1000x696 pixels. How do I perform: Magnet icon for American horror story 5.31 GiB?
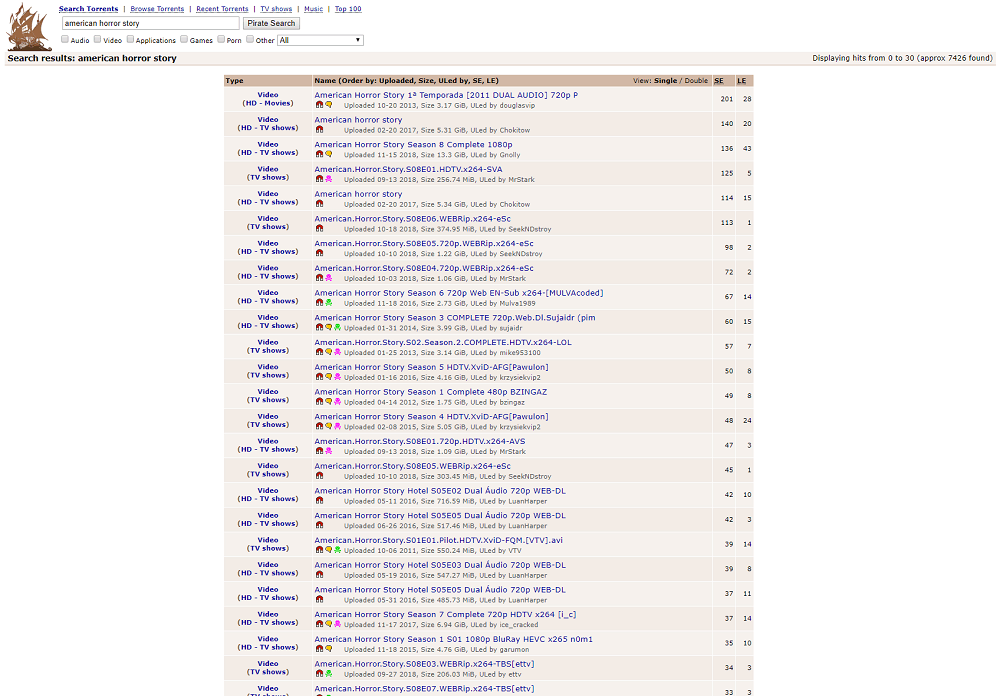point(320,130)
